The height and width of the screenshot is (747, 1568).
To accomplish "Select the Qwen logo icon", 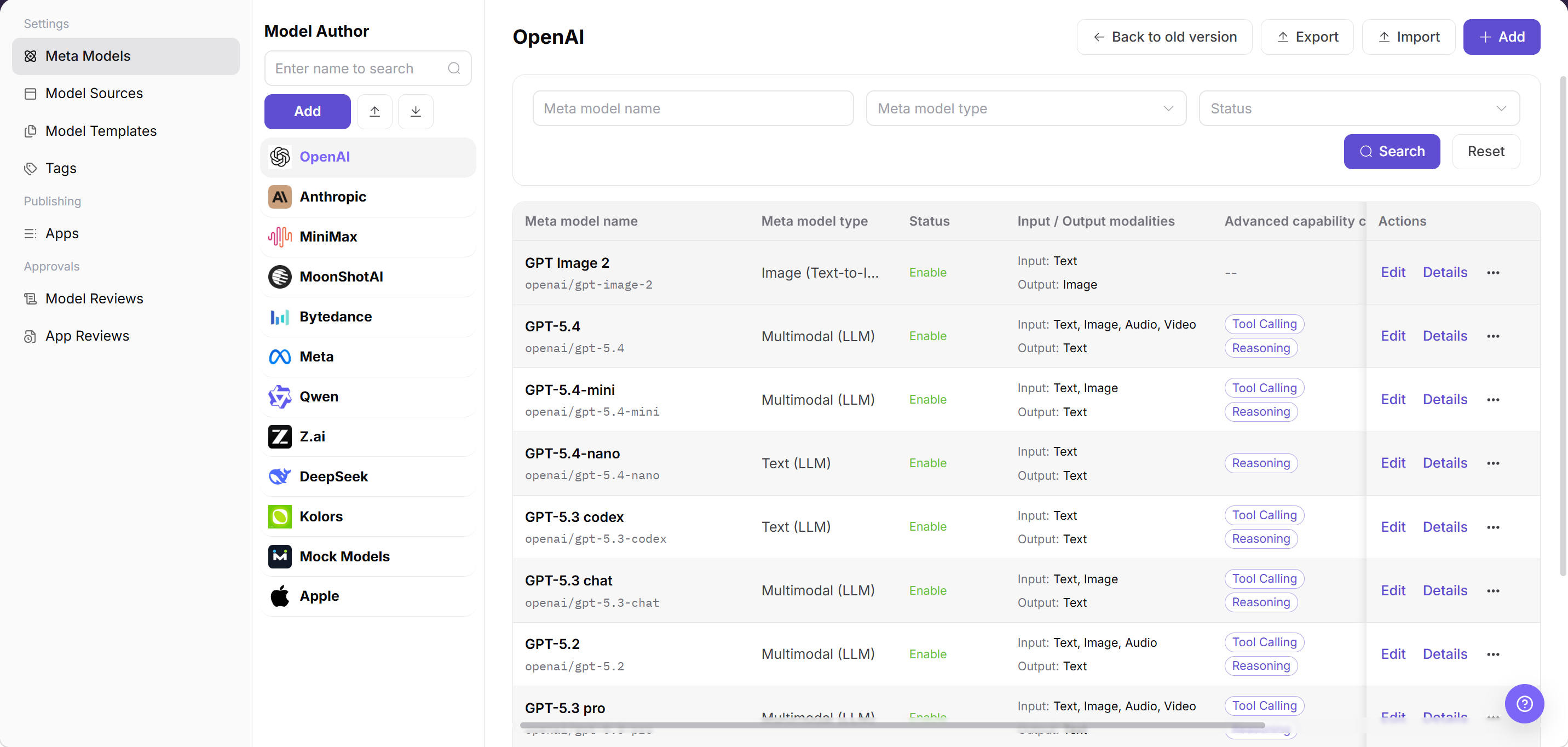I will click(x=279, y=397).
